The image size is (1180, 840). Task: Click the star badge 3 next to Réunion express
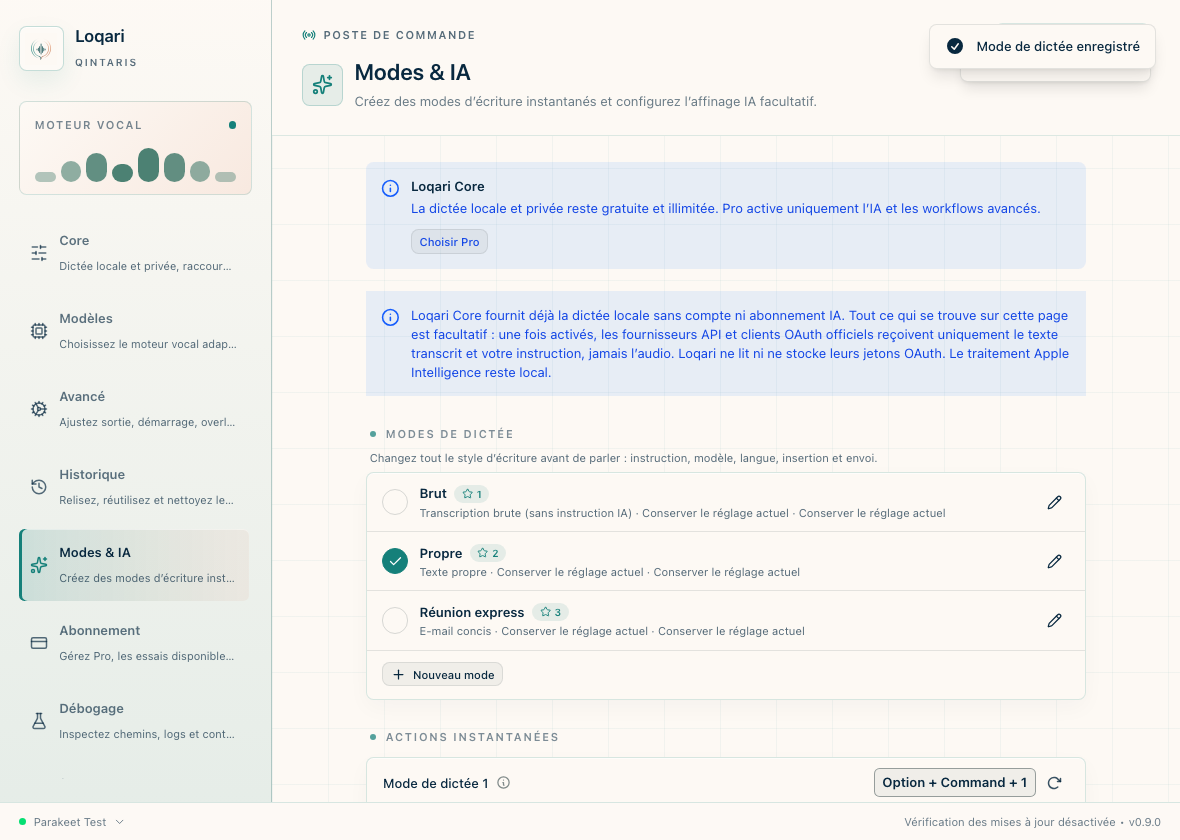[550, 612]
